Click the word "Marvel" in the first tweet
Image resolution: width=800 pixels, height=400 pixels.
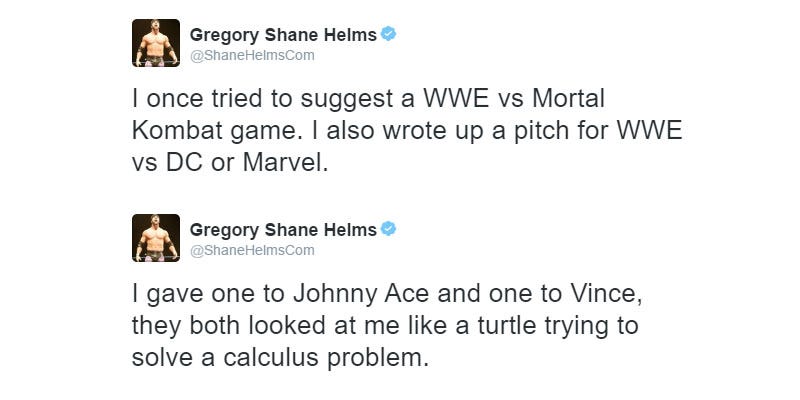(x=283, y=163)
